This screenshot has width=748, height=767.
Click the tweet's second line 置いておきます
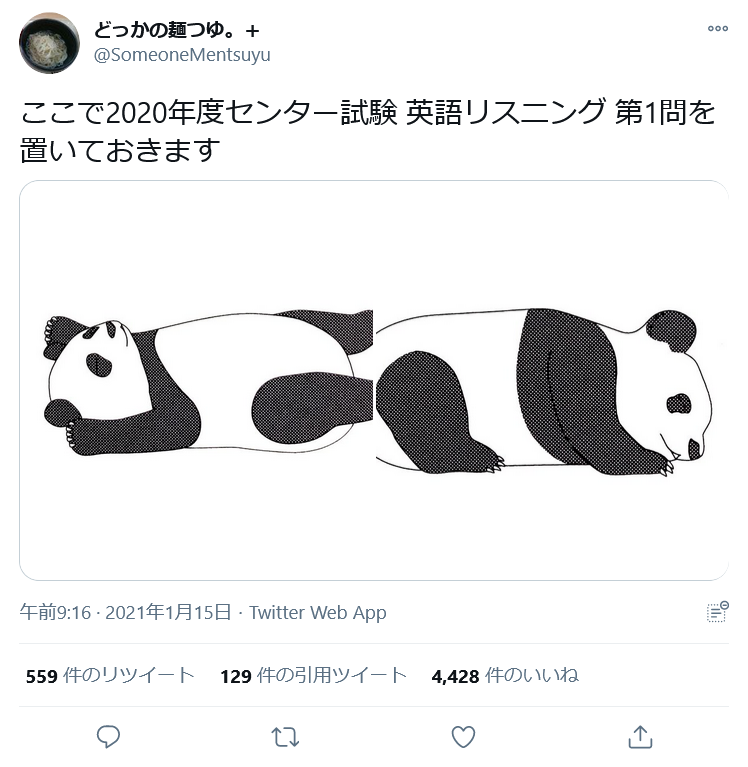pyautogui.click(x=119, y=149)
